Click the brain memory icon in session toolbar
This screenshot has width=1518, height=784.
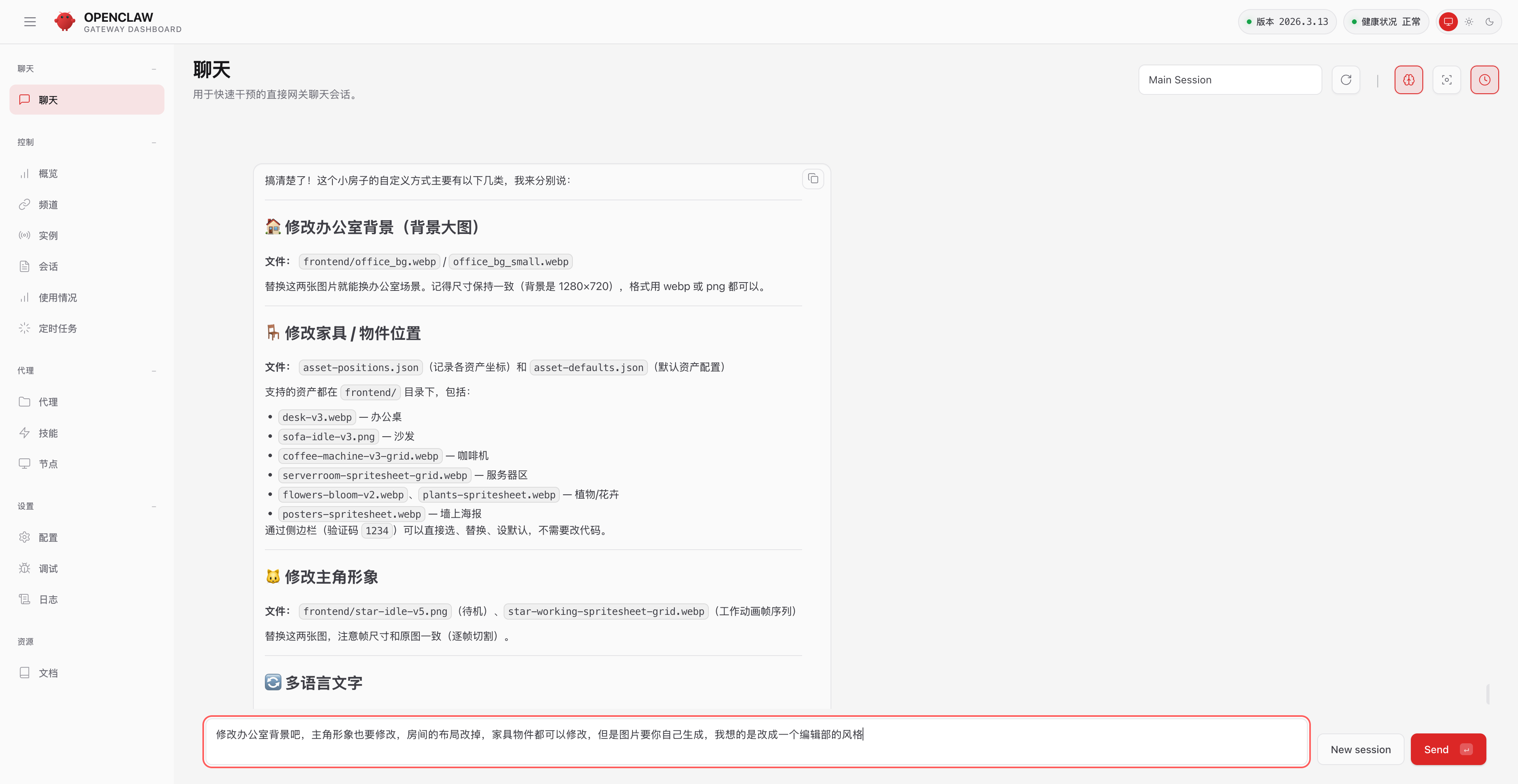click(1409, 79)
